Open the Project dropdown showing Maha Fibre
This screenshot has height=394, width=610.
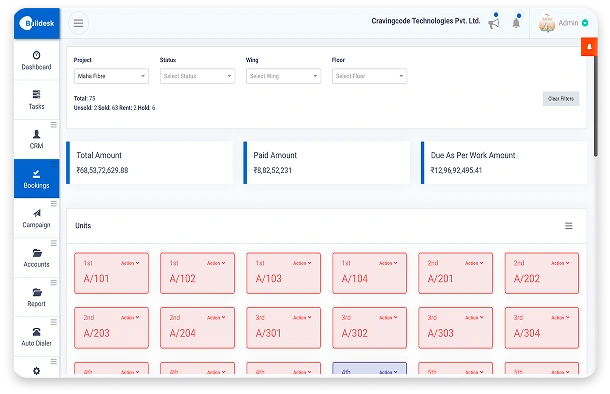111,76
